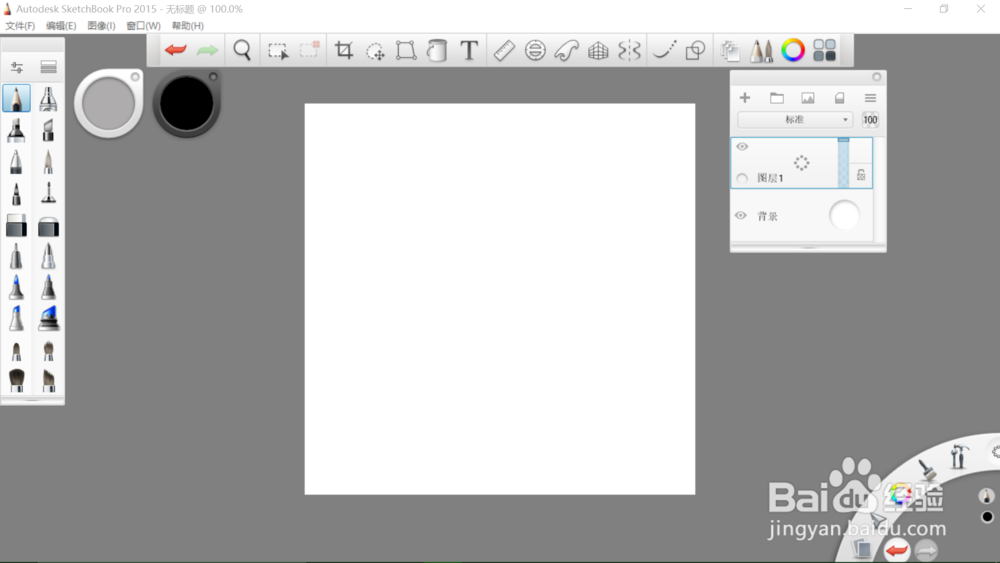The height and width of the screenshot is (563, 1000).
Task: Select the Quick Transform lasso tool
Action: 375,51
